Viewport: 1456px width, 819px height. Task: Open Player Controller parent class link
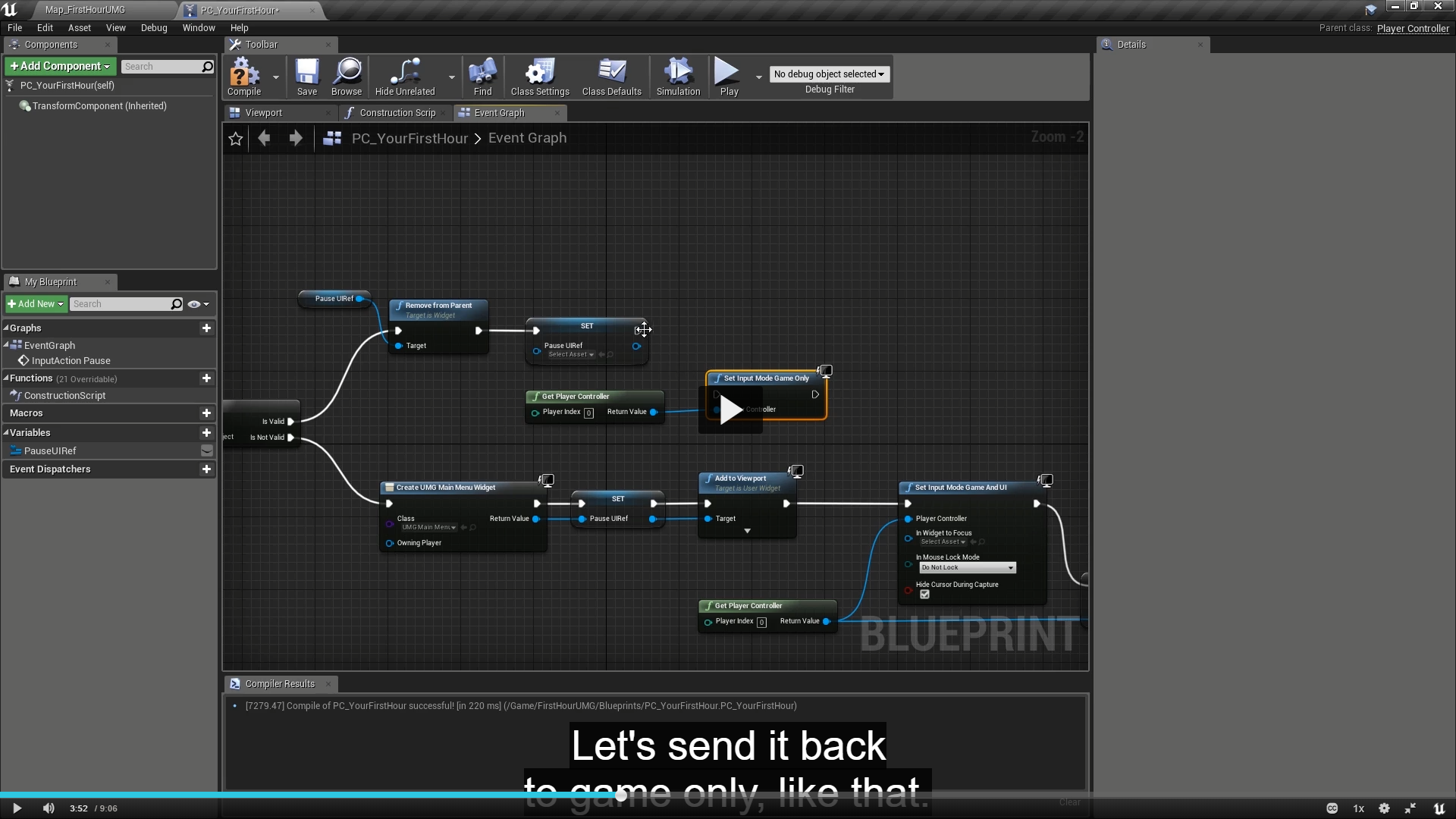click(x=1412, y=29)
